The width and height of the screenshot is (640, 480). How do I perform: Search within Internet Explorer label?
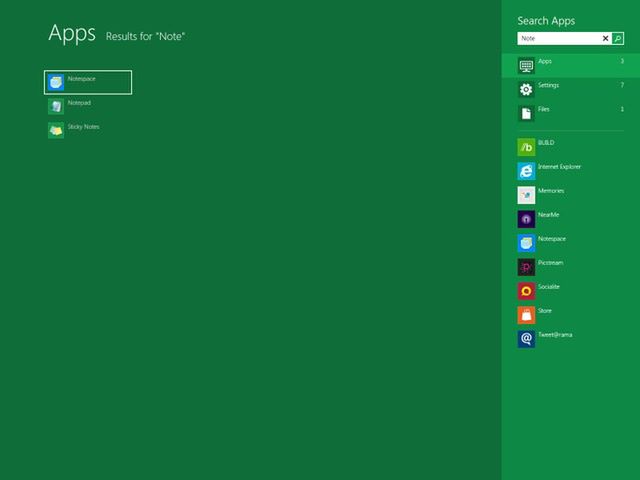click(560, 167)
